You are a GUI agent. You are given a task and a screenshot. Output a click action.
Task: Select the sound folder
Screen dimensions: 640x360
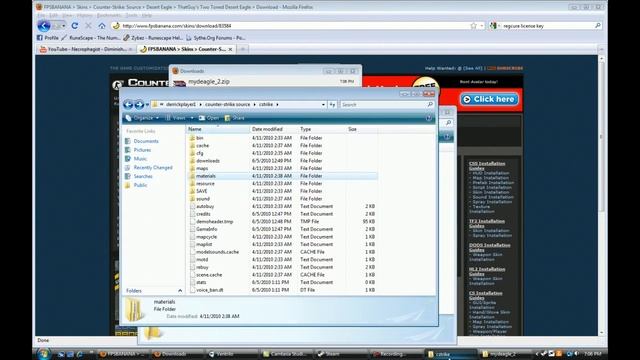(202, 199)
